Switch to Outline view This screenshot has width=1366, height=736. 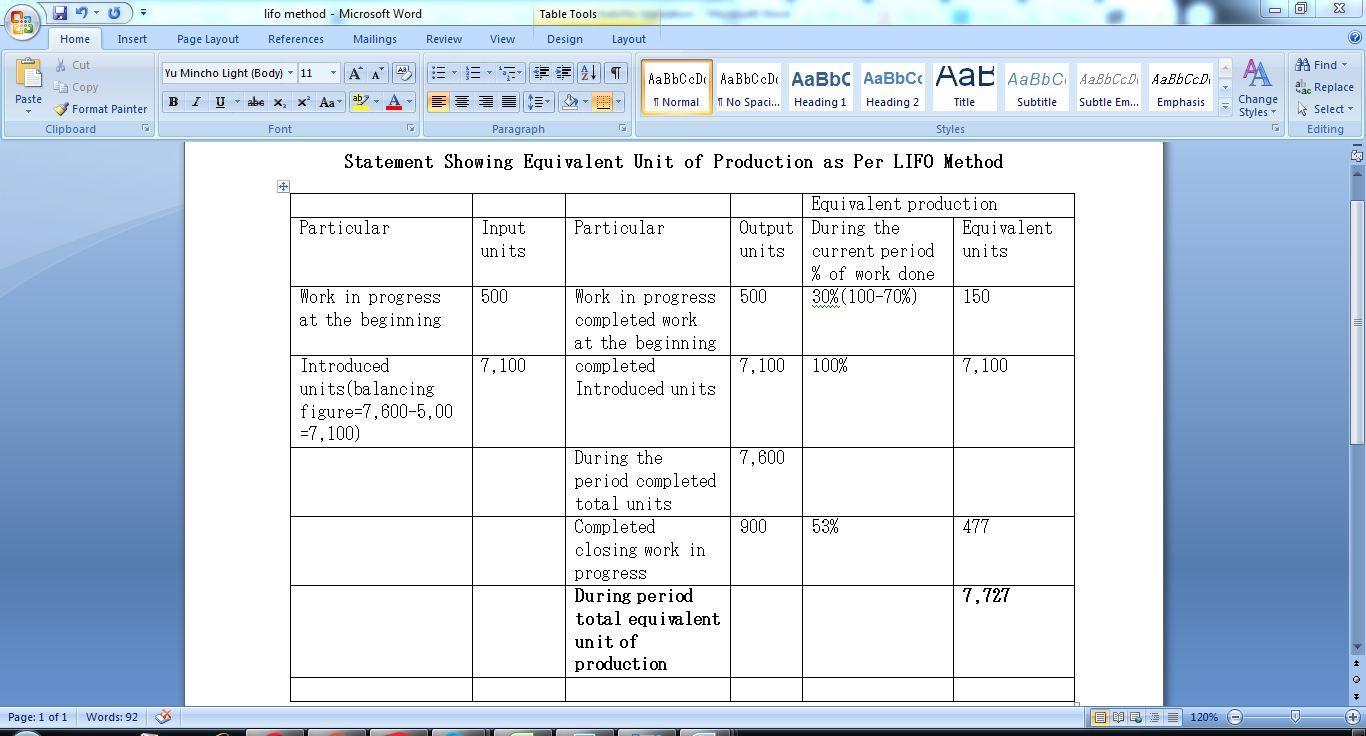pos(1154,717)
